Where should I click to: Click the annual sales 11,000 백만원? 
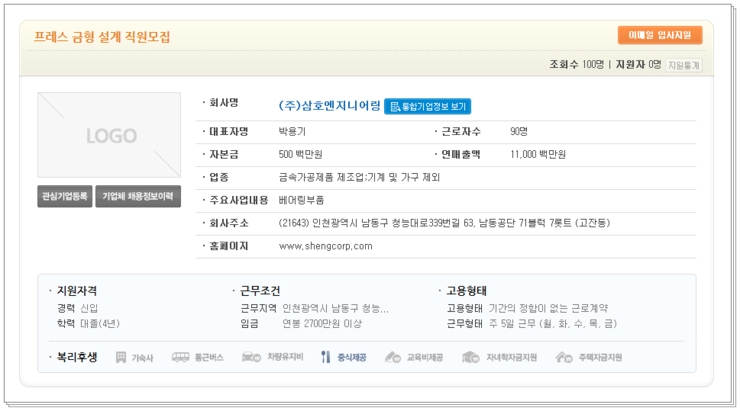[x=538, y=154]
